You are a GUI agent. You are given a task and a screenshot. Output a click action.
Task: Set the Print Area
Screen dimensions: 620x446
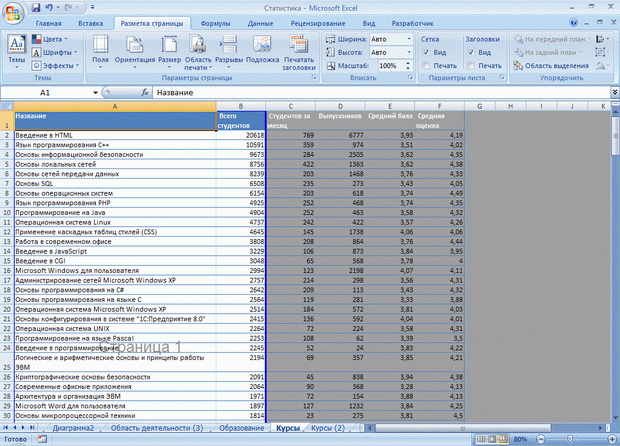tap(198, 53)
